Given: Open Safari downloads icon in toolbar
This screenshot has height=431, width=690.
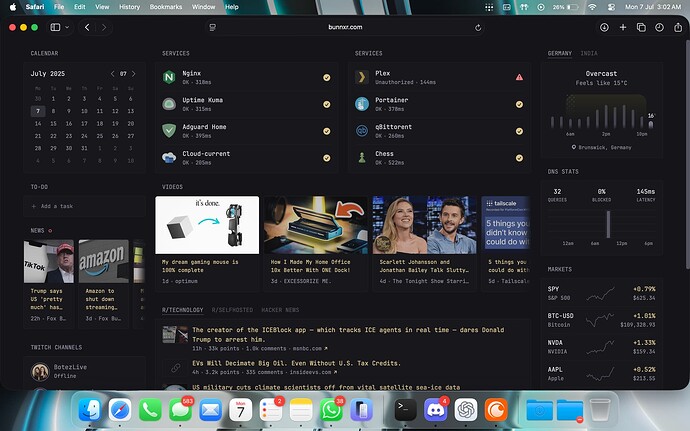Looking at the screenshot, I should [604, 28].
